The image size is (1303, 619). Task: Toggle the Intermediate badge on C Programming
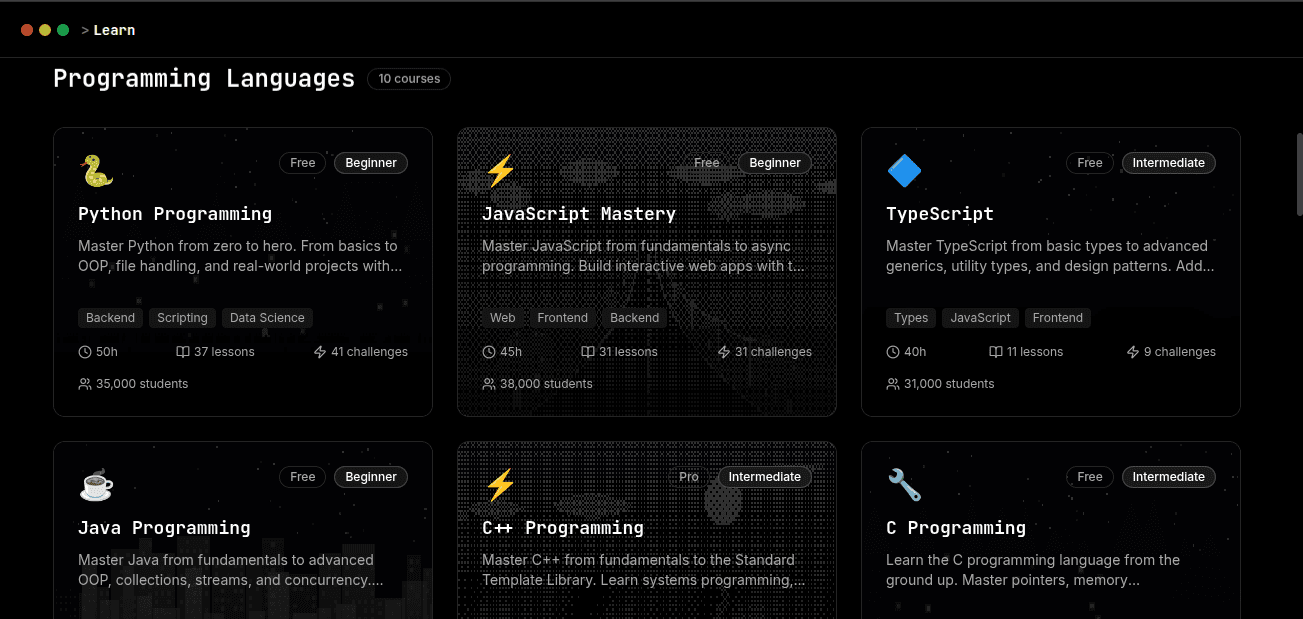tap(1168, 477)
